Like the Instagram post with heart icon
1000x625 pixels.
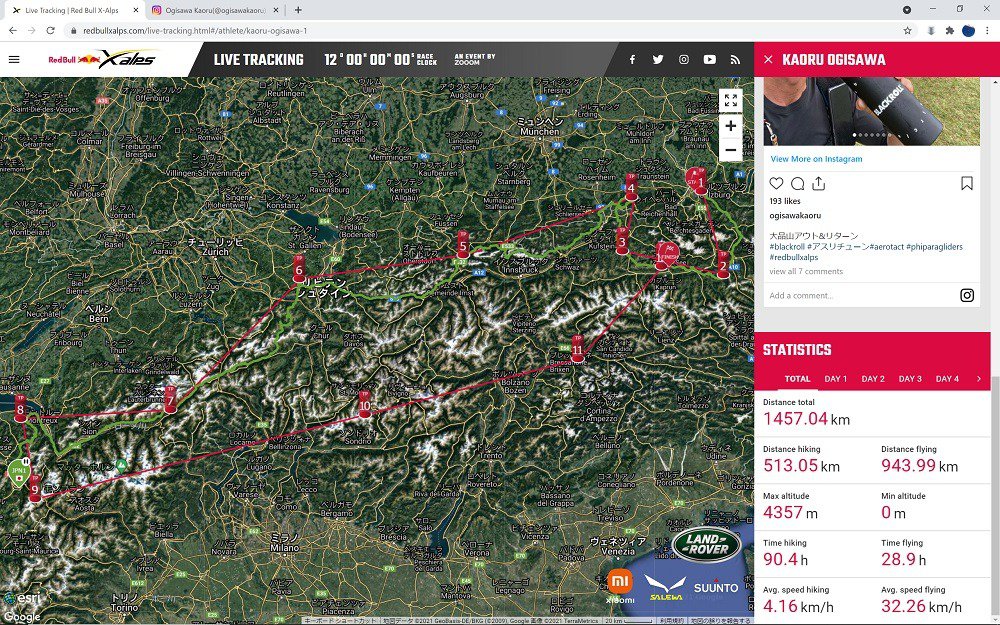point(776,184)
